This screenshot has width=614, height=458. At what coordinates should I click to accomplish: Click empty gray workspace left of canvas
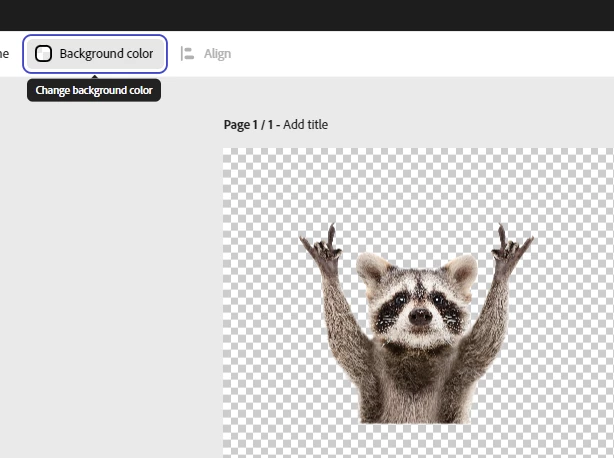pos(112,274)
